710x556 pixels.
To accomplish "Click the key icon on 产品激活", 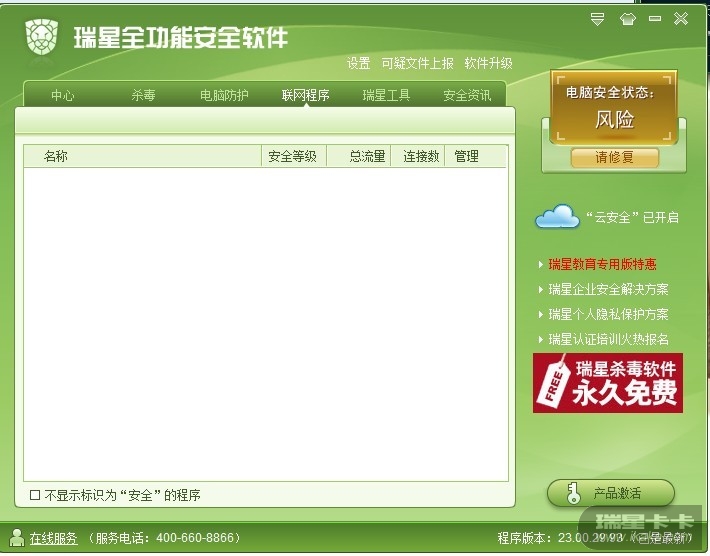I will pos(573,493).
